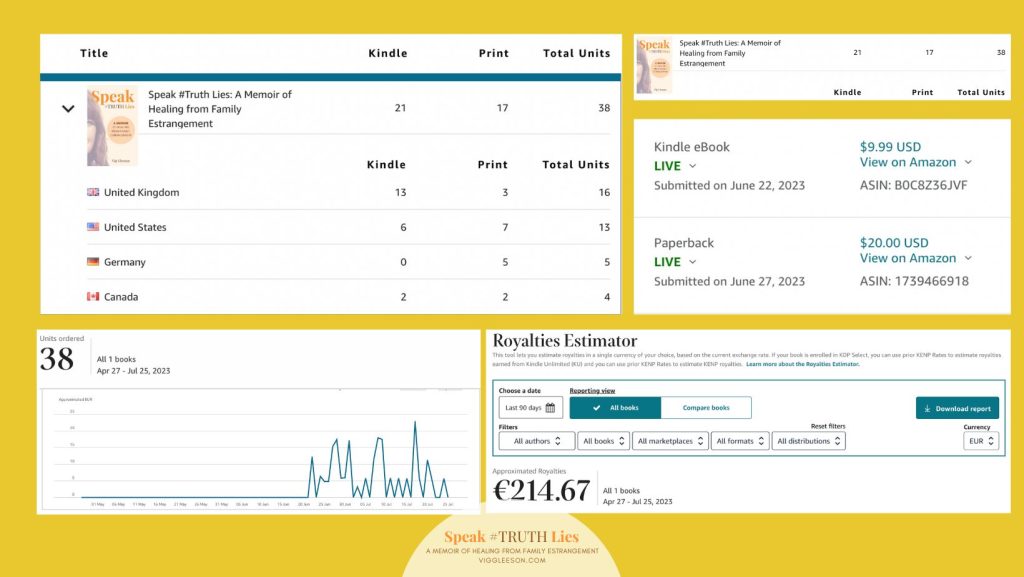
Task: Click Submitted on June 22, 2023 text
Action: tap(729, 185)
